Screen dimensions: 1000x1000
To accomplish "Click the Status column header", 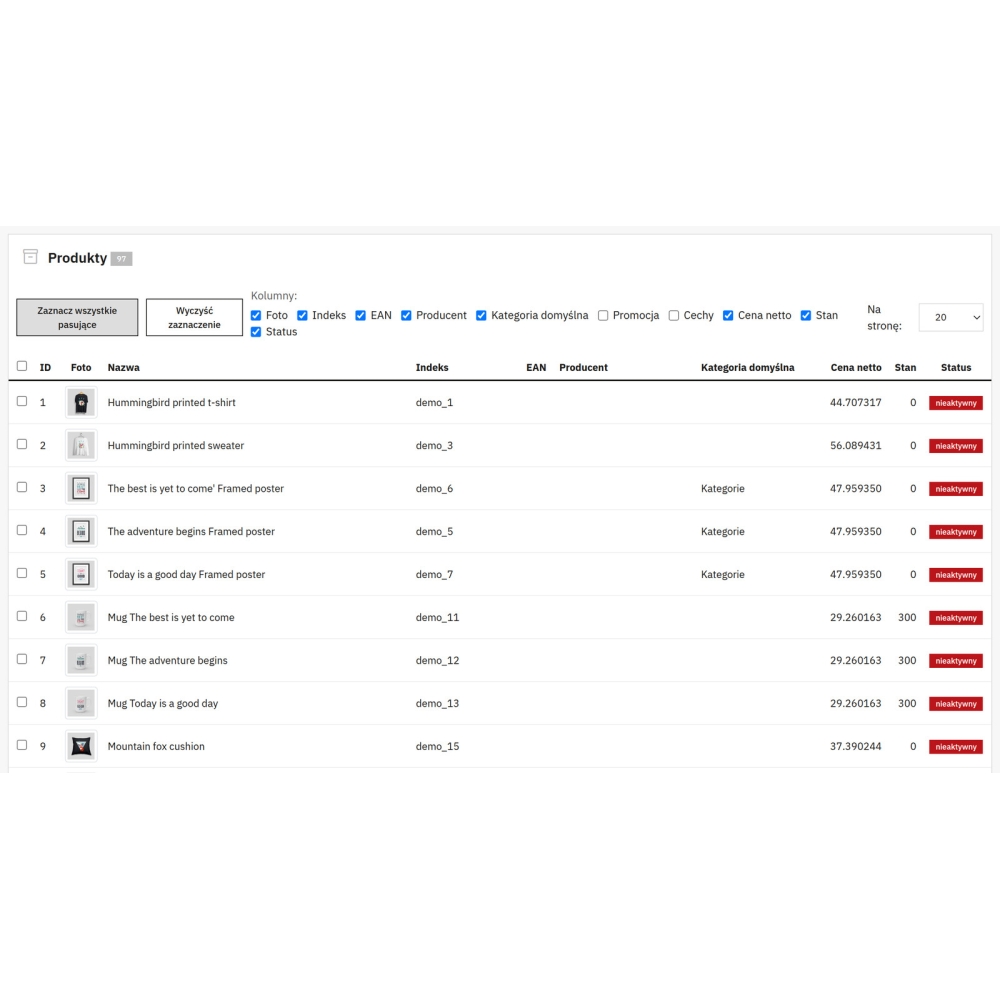I will (955, 367).
